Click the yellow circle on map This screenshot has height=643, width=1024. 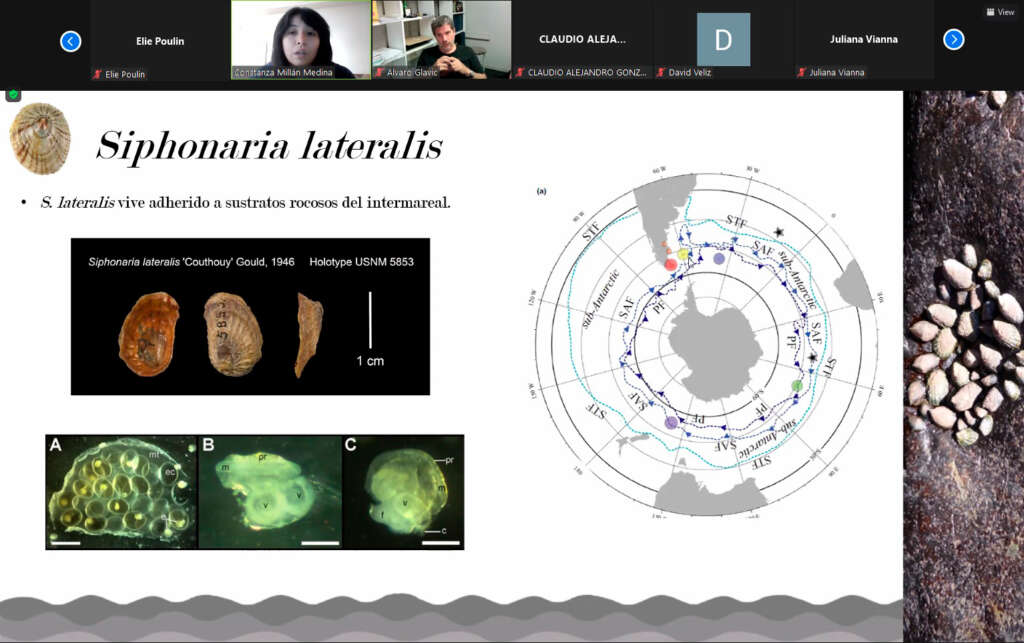[x=684, y=254]
